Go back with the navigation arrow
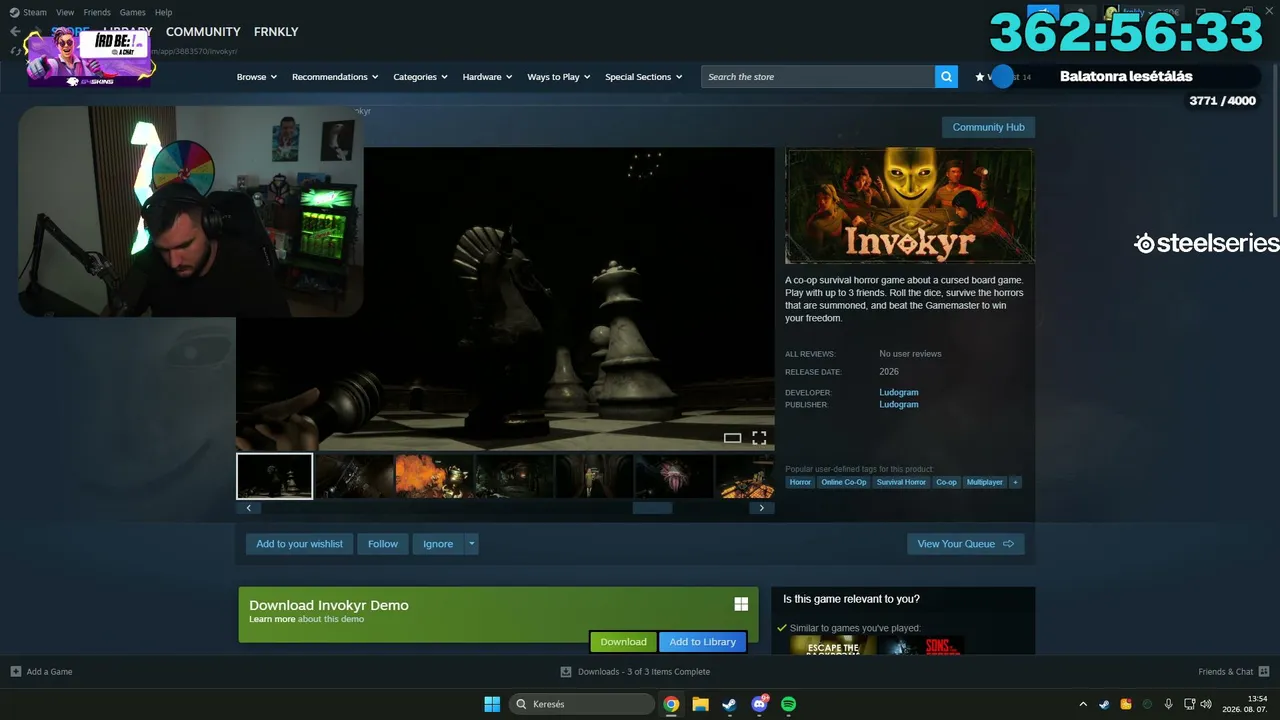 (x=15, y=31)
